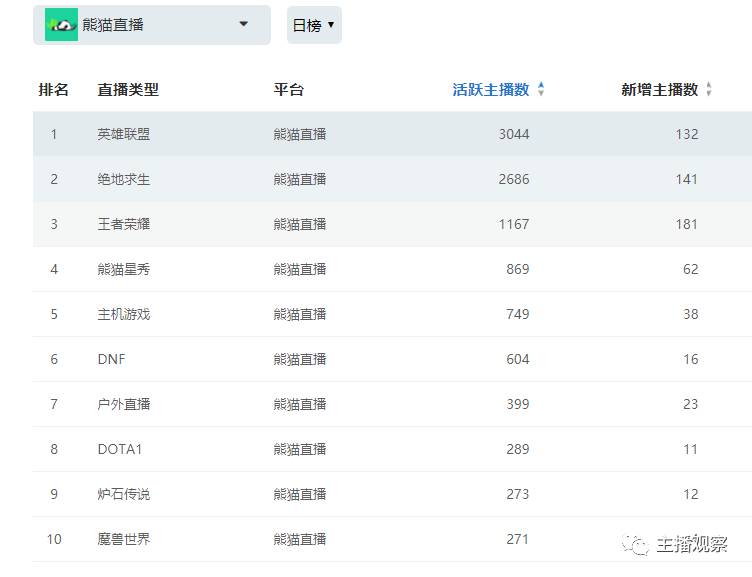Open the 魔兽世界 category entry
The image size is (752, 577).
click(124, 539)
